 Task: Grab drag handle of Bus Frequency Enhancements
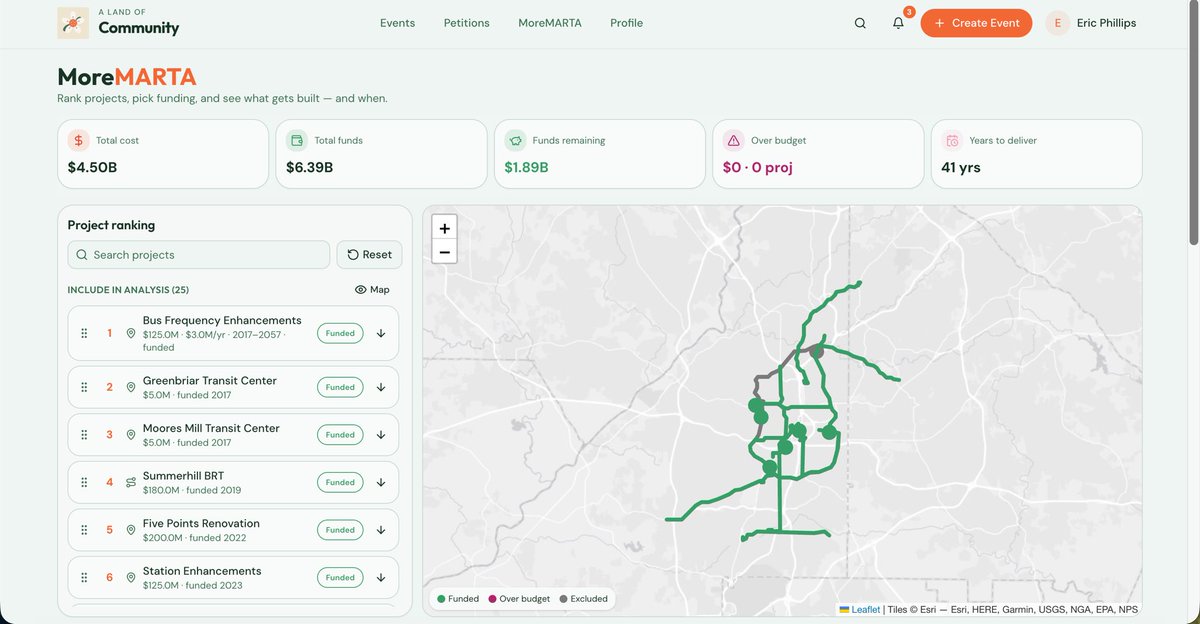click(x=85, y=333)
